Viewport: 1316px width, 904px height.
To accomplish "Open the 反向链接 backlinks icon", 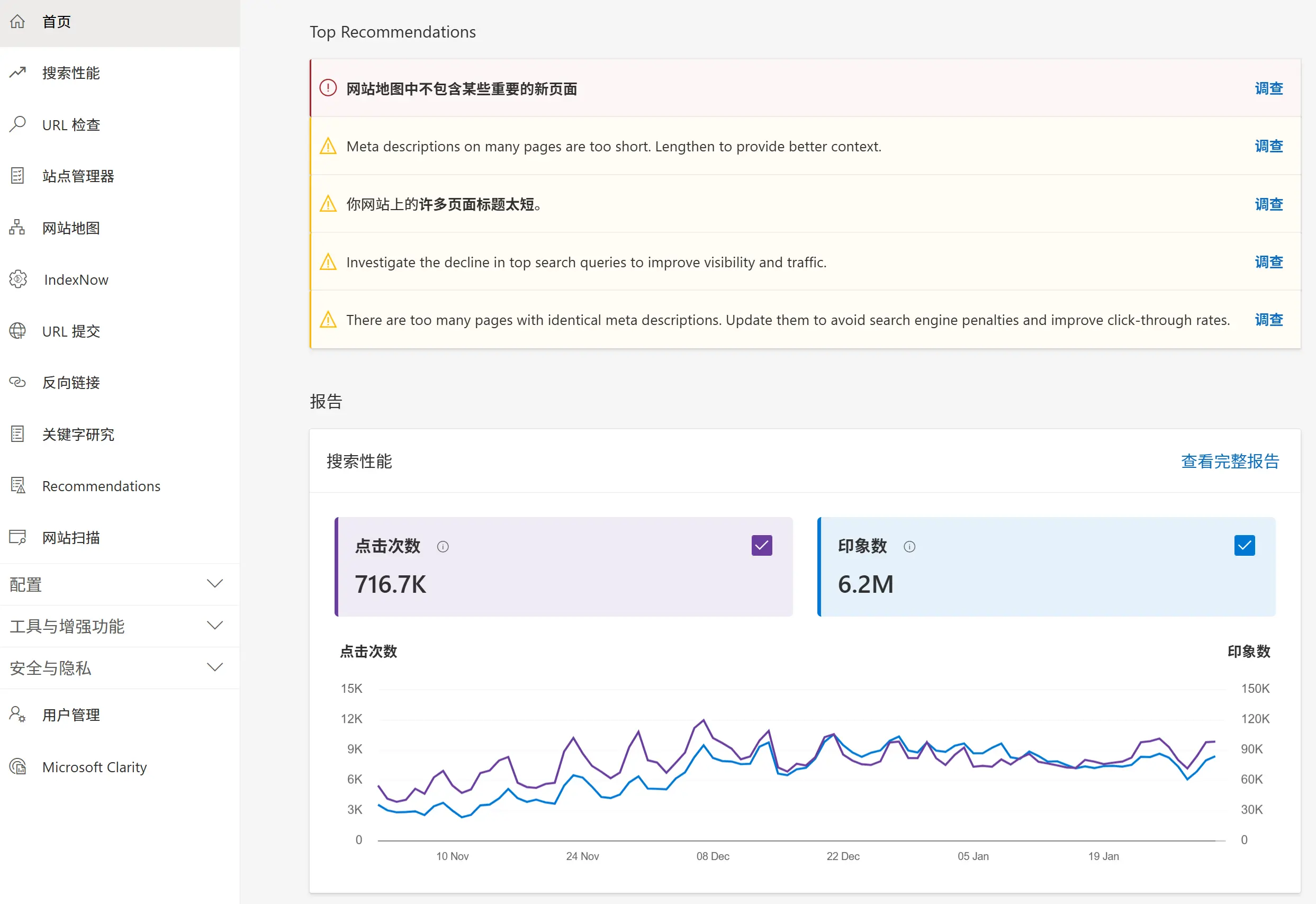I will [x=17, y=382].
